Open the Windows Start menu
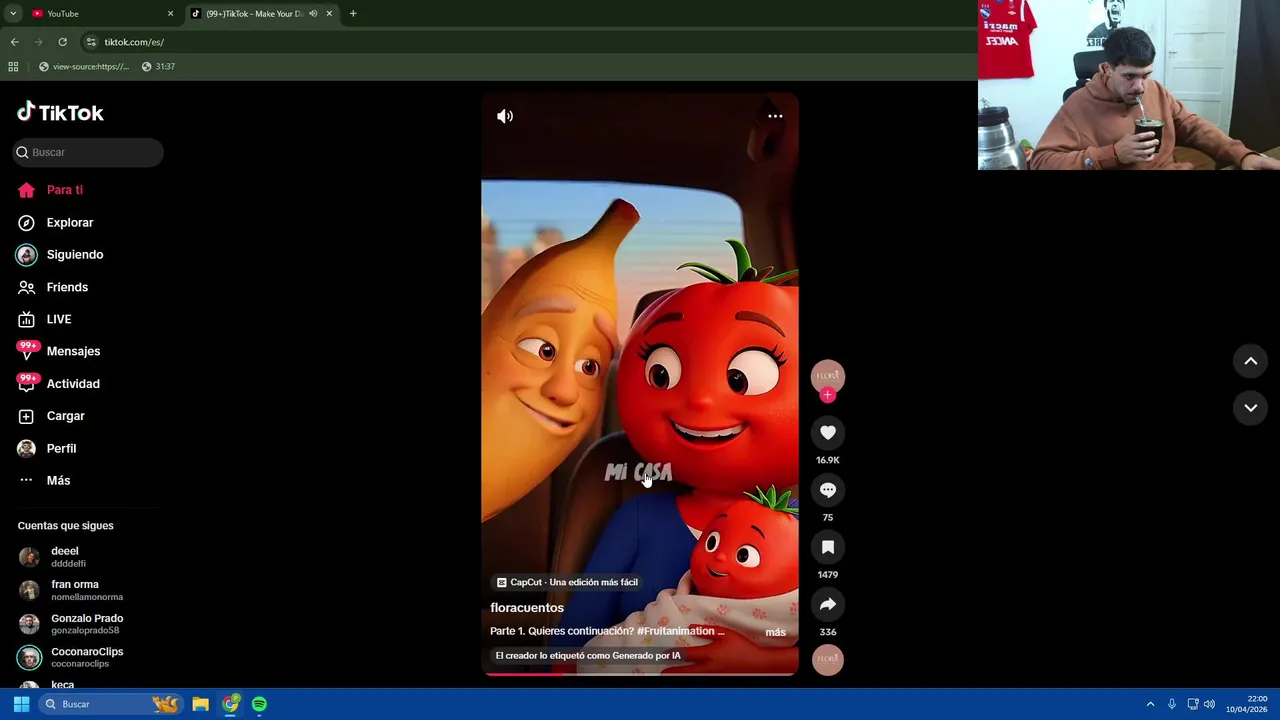 (x=21, y=704)
